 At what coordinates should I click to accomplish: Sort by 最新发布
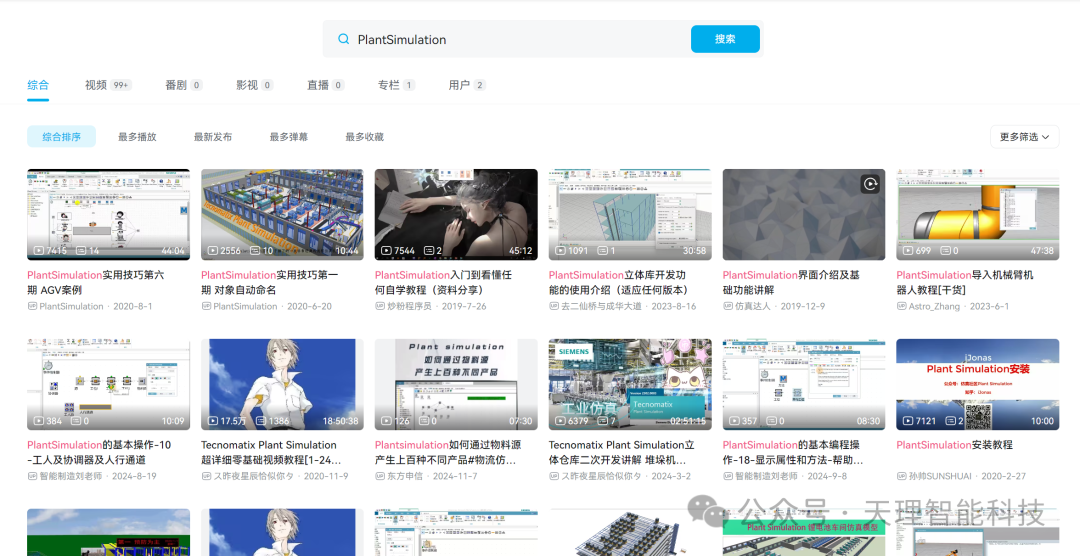(x=213, y=136)
